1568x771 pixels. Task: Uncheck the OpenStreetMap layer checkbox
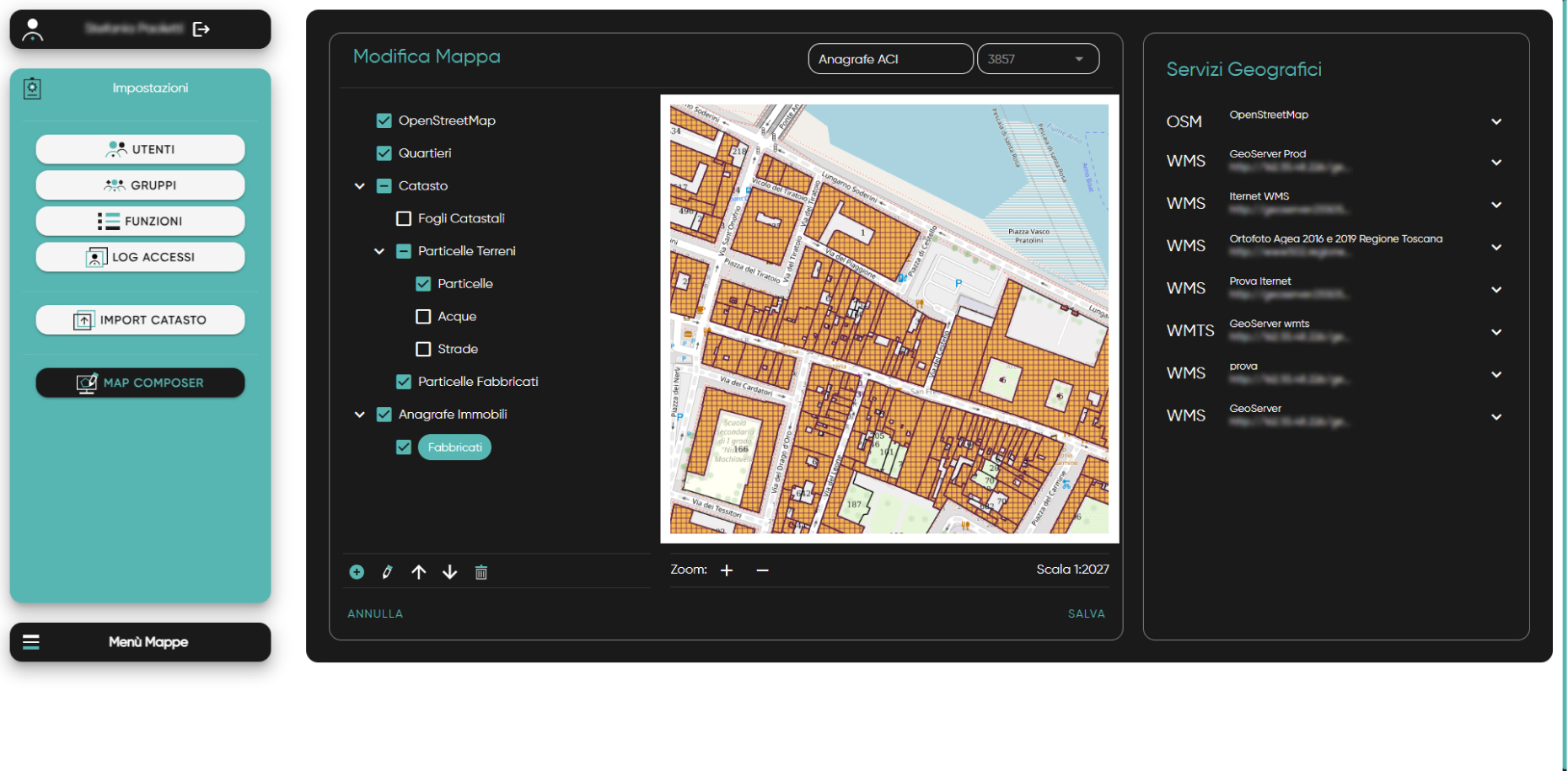(x=384, y=120)
